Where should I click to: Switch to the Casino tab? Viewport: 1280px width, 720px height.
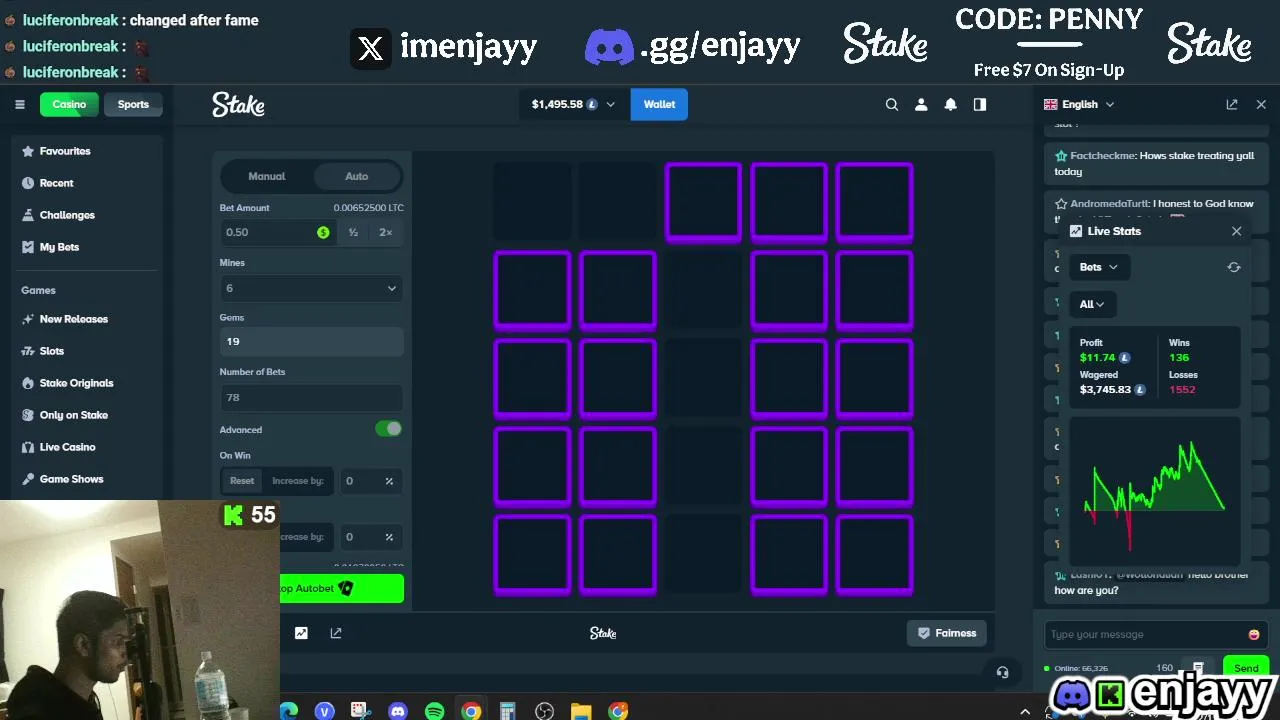[69, 104]
